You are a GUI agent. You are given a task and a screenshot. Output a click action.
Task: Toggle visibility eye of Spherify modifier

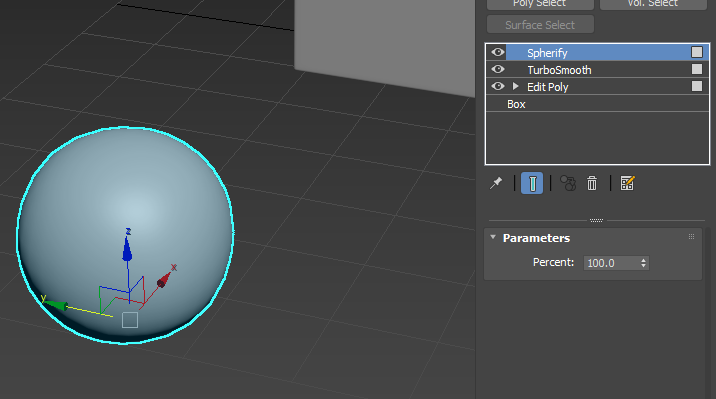pos(498,52)
